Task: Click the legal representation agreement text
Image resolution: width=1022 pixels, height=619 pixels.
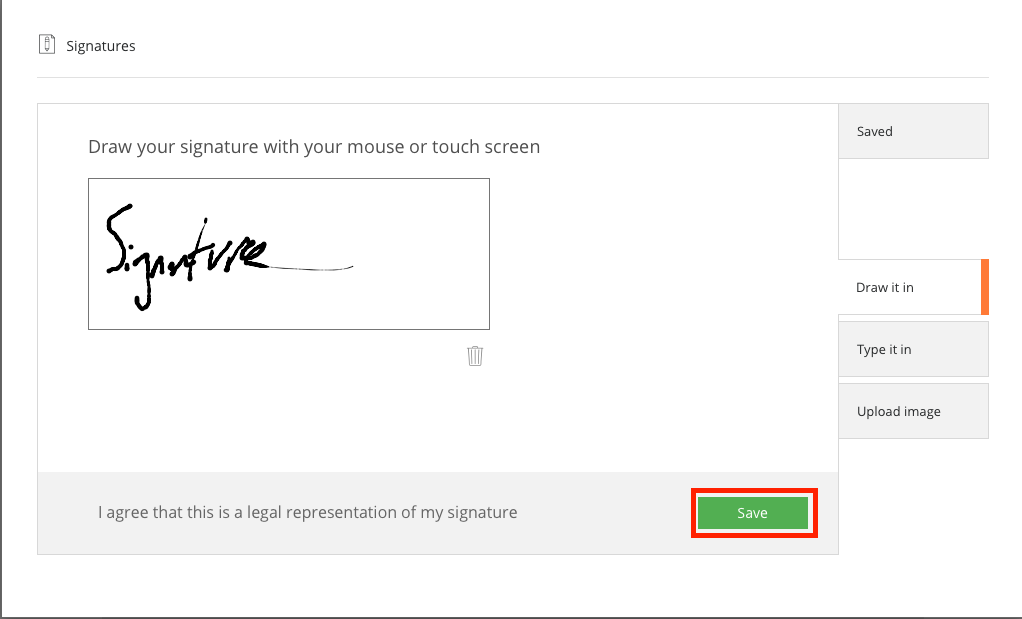Action: [308, 512]
